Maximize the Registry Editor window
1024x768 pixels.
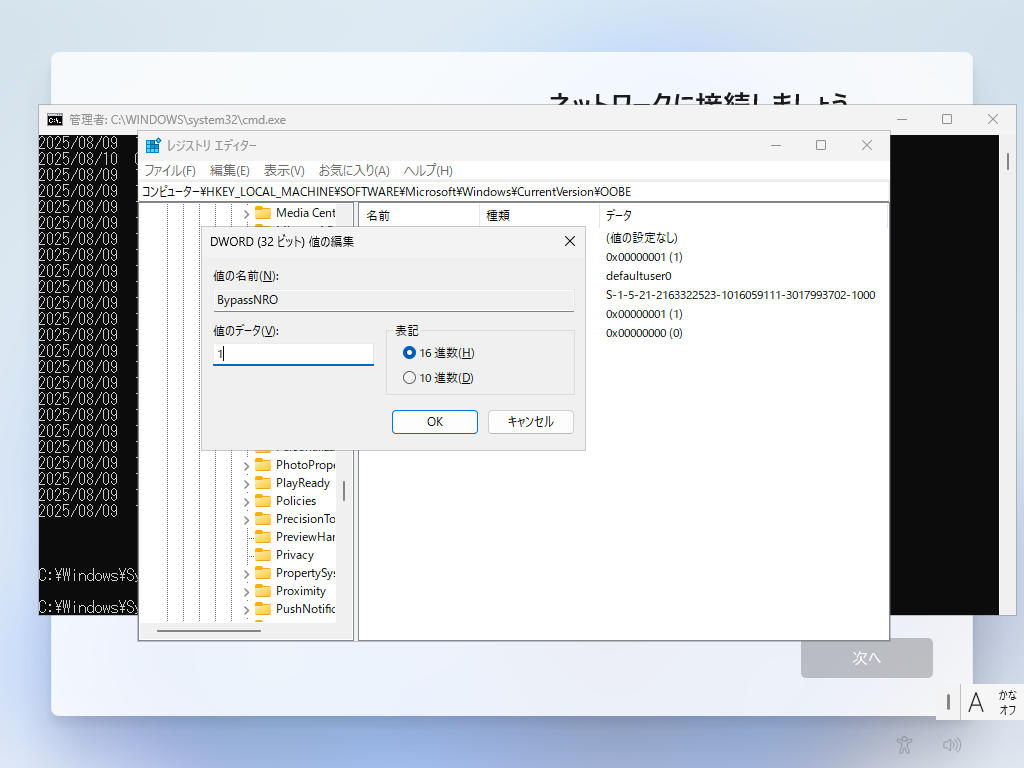click(x=821, y=145)
